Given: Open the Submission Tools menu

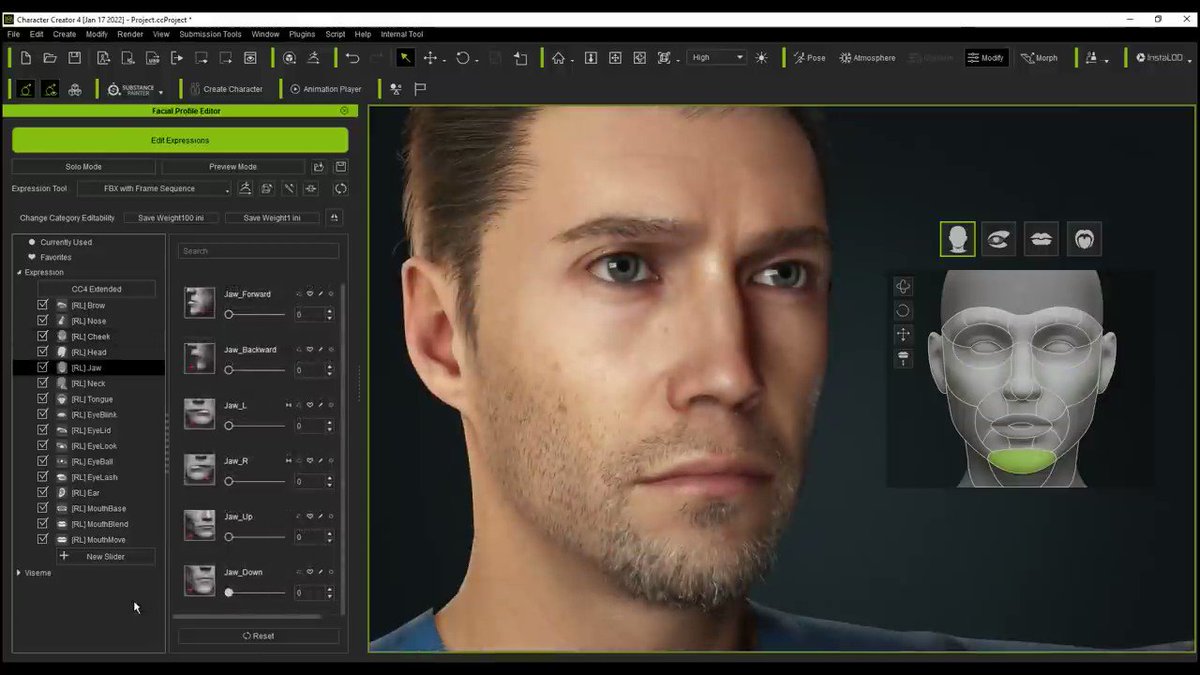Looking at the screenshot, I should (210, 34).
